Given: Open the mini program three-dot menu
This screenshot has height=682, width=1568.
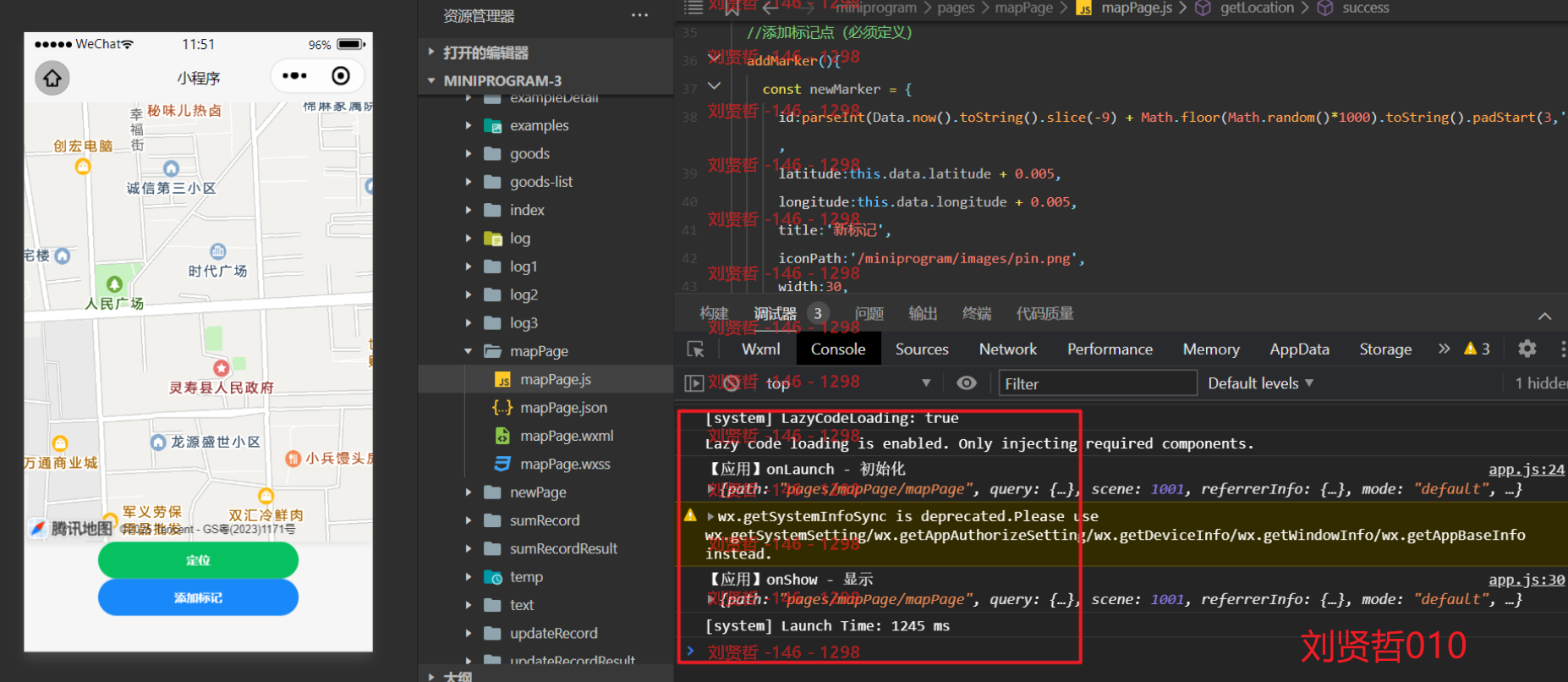Looking at the screenshot, I should pos(294,76).
